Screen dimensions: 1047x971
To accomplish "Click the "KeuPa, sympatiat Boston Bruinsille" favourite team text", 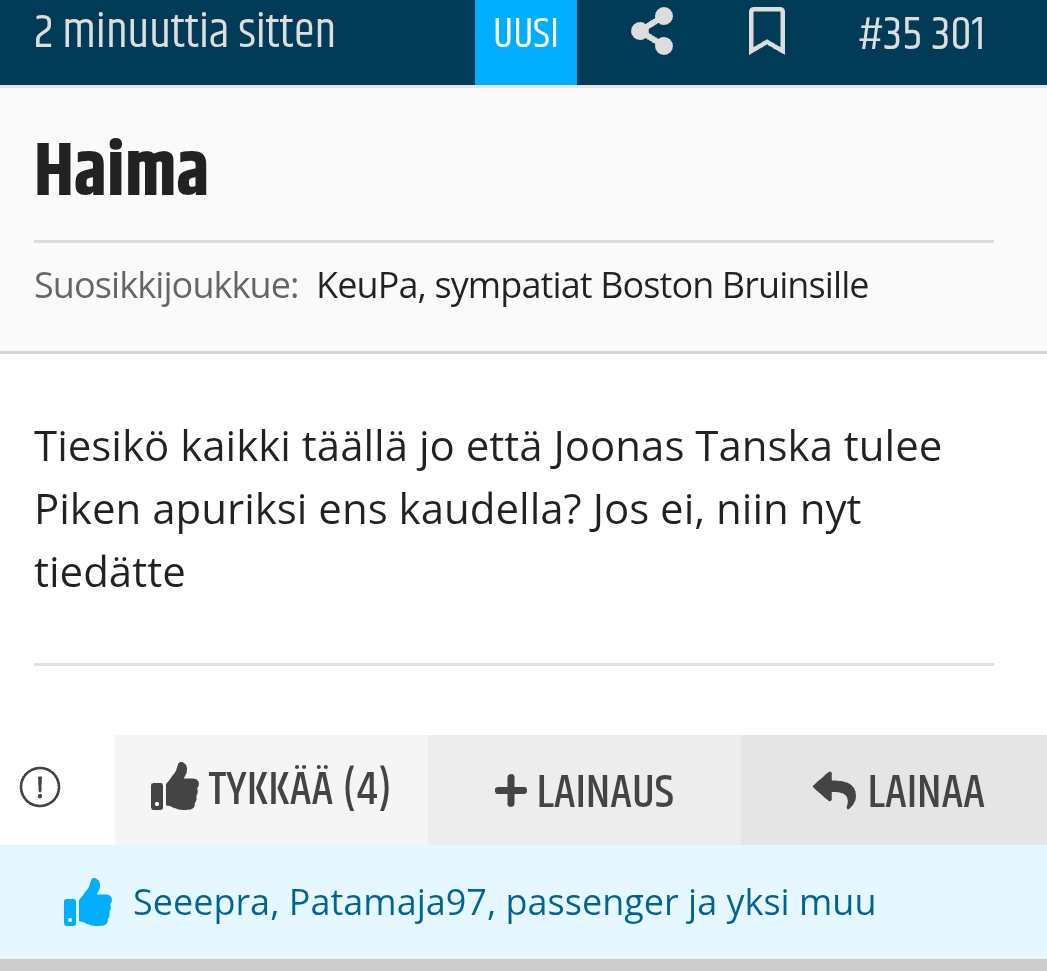I will click(592, 286).
